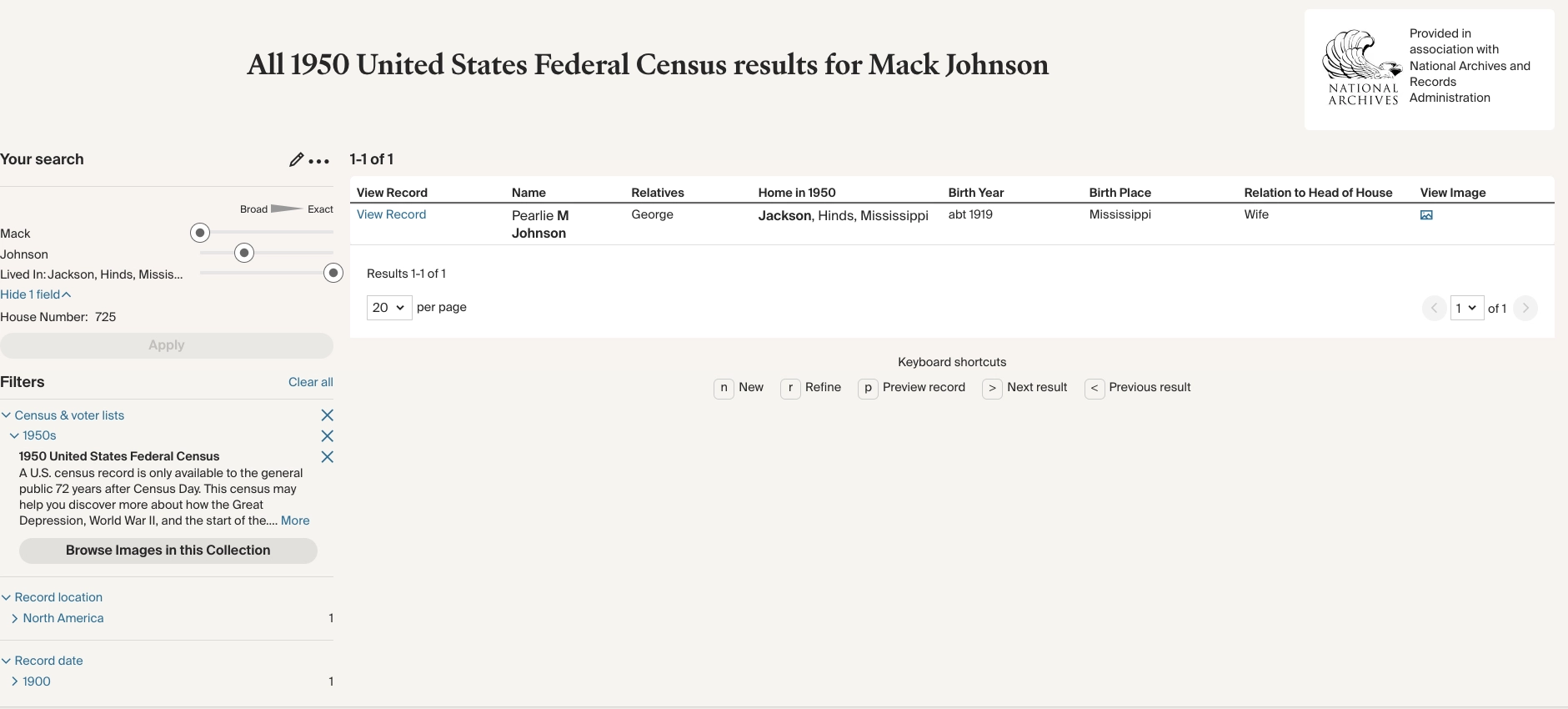Adjust the Johnson last name exactness slider
This screenshot has width=1568, height=709.
pyautogui.click(x=244, y=253)
